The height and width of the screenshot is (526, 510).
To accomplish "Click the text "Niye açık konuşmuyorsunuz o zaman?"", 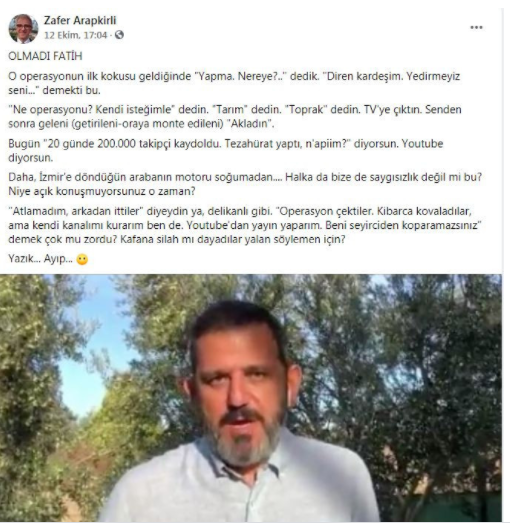I will pyautogui.click(x=102, y=191).
